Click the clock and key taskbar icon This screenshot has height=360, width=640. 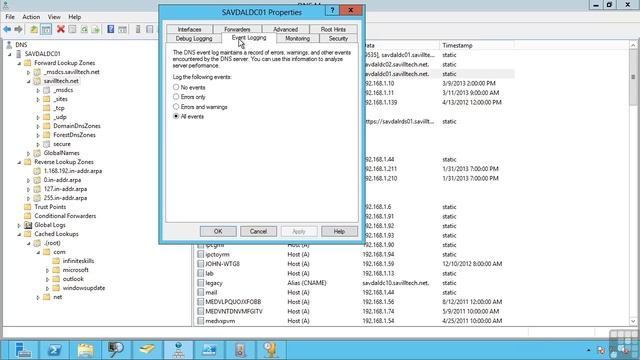271,350
